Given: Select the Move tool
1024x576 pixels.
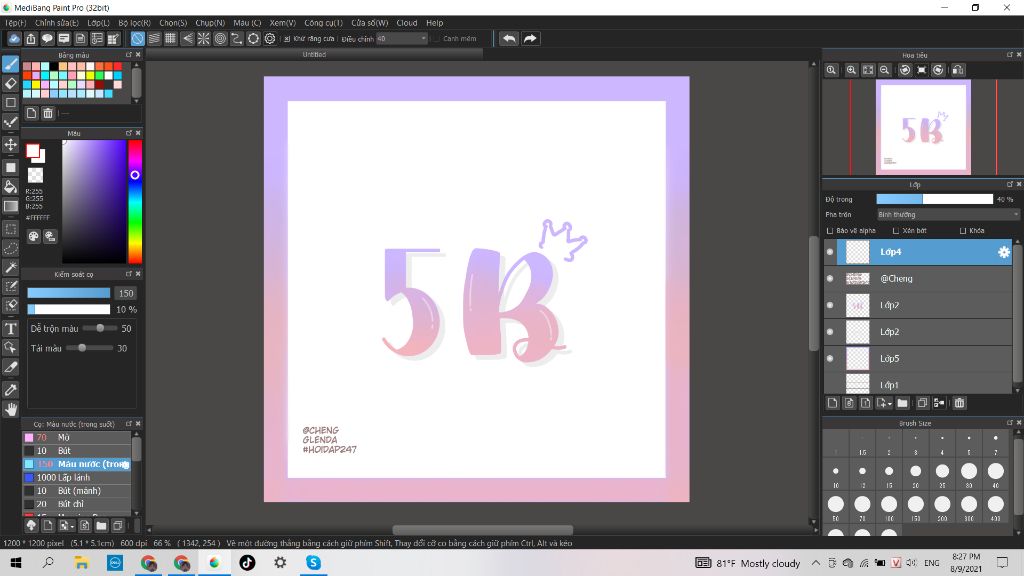Looking at the screenshot, I should tap(10, 144).
